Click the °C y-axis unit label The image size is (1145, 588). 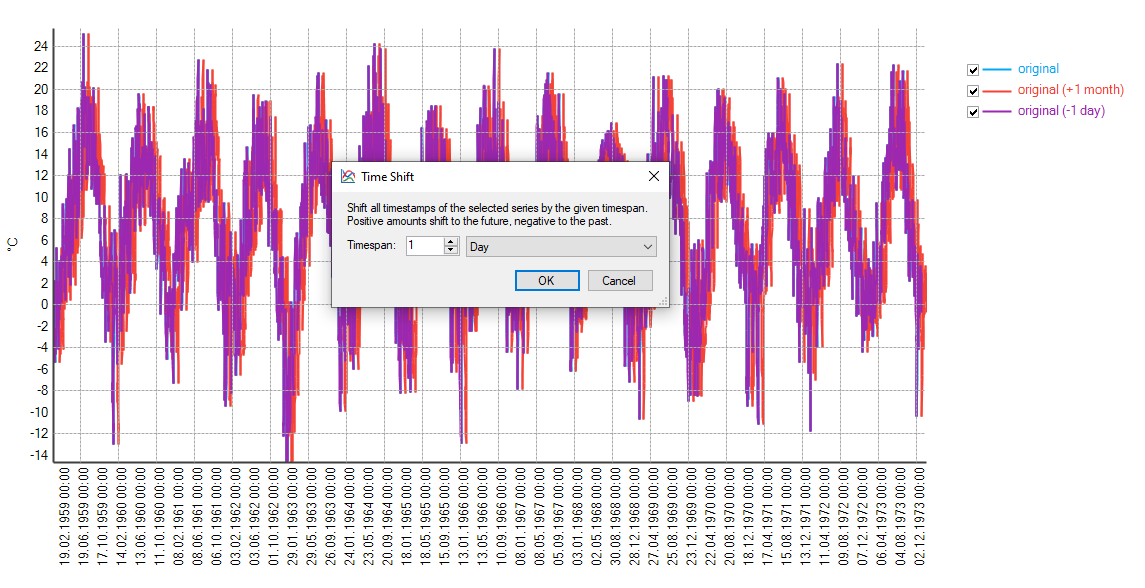click(13, 243)
